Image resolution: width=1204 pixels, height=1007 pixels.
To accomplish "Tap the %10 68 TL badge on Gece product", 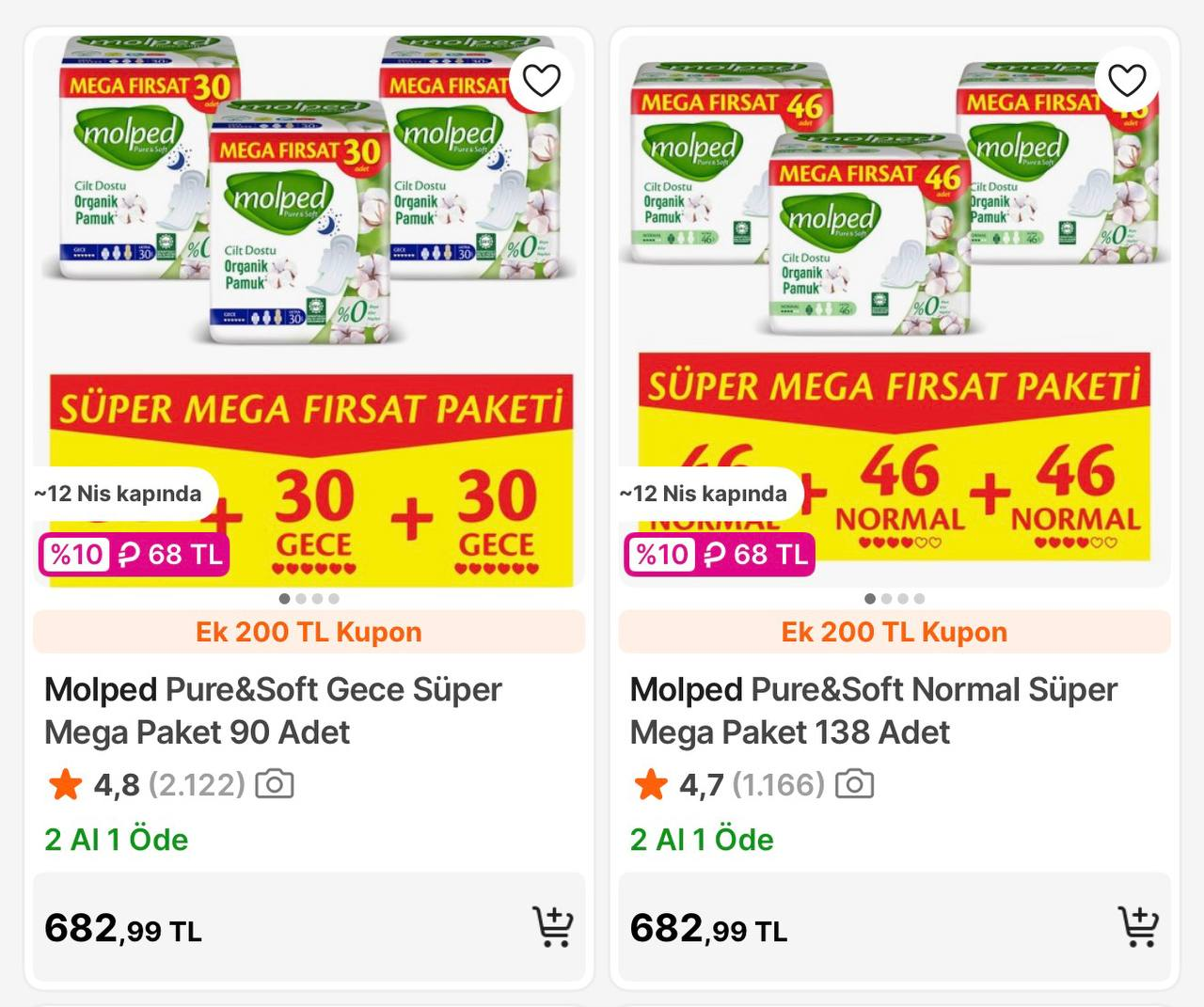I will click(134, 555).
